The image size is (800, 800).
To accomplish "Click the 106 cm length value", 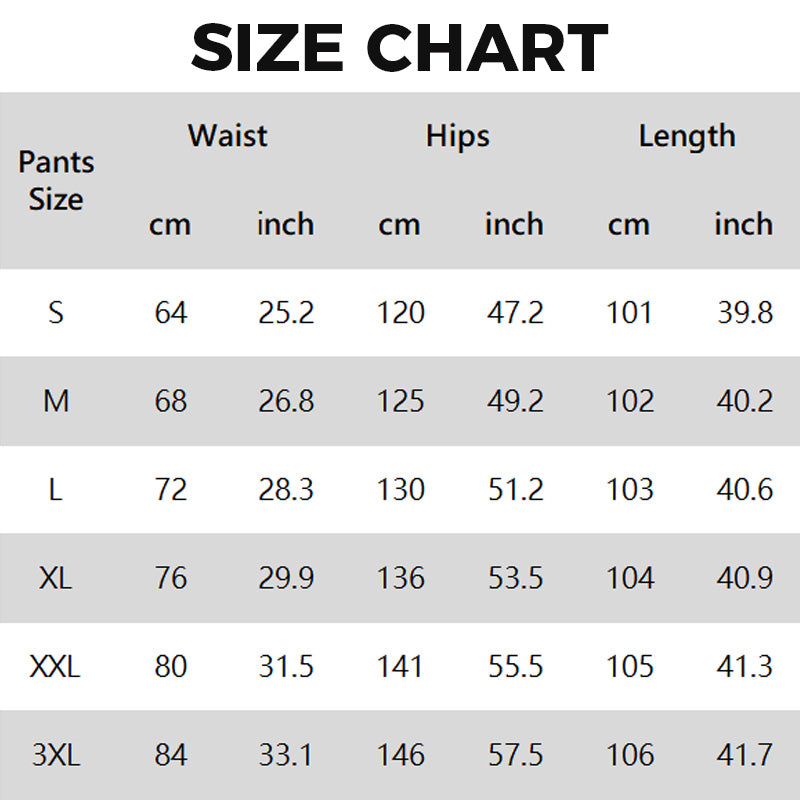I will coord(630,755).
